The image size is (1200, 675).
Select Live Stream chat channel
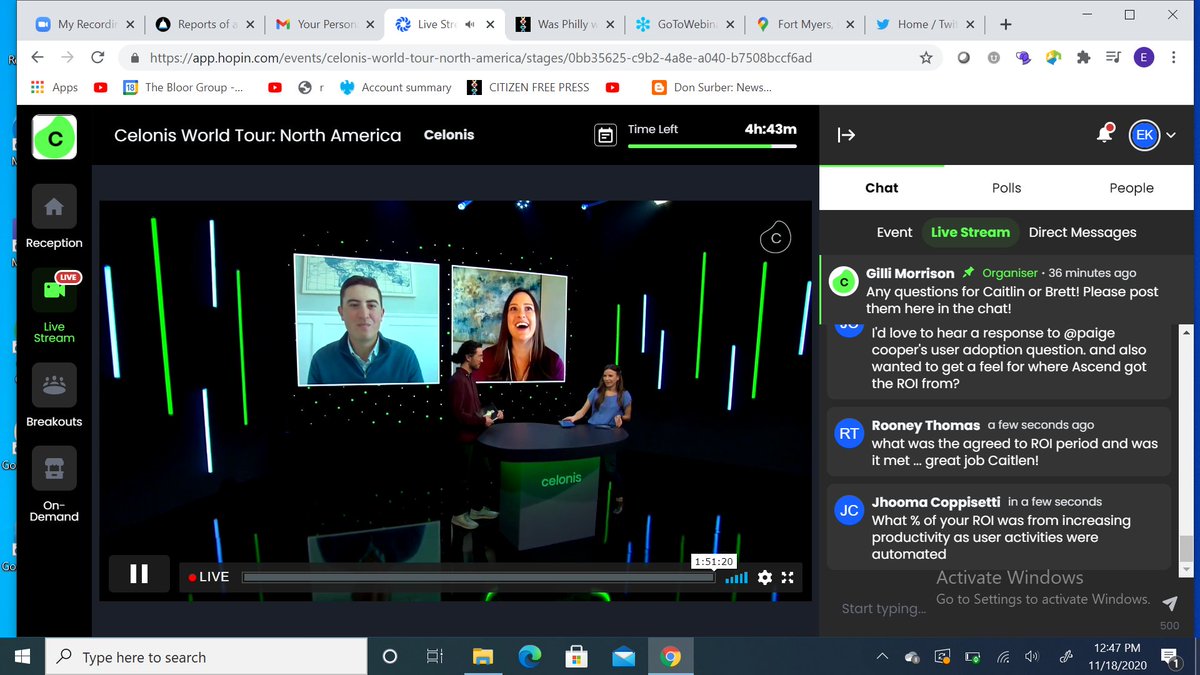click(x=970, y=232)
